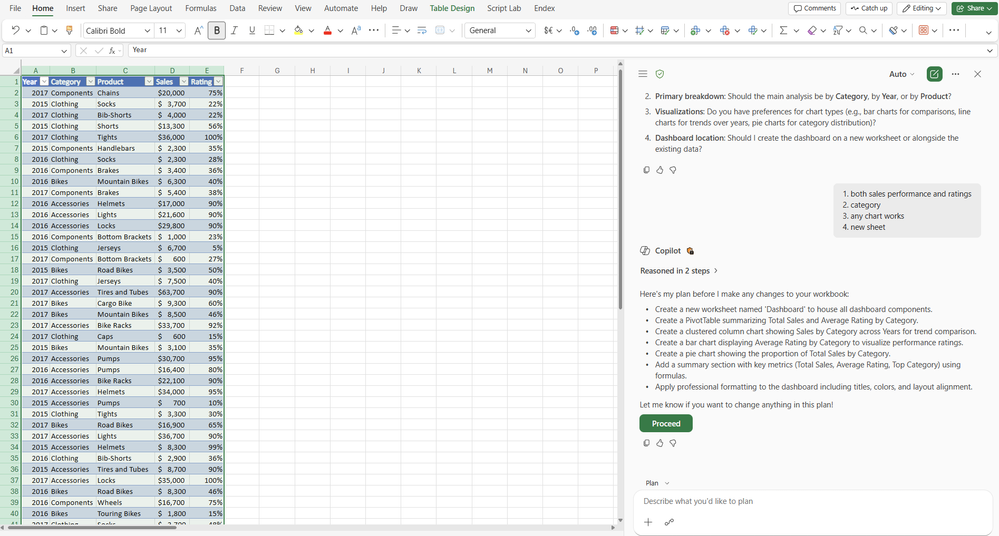Open the Name Box dropdown
999x536 pixels.
[x=64, y=51]
